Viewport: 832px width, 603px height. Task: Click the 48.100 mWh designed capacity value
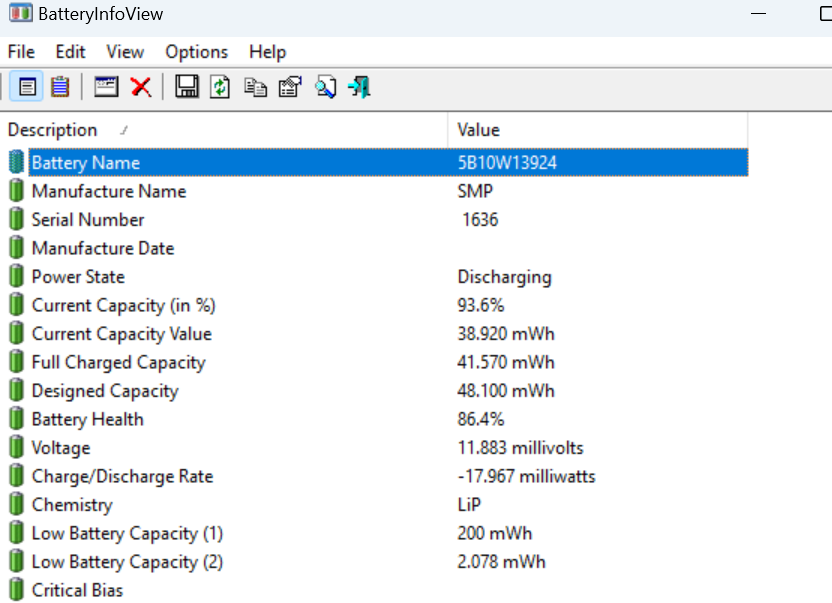[x=506, y=391]
